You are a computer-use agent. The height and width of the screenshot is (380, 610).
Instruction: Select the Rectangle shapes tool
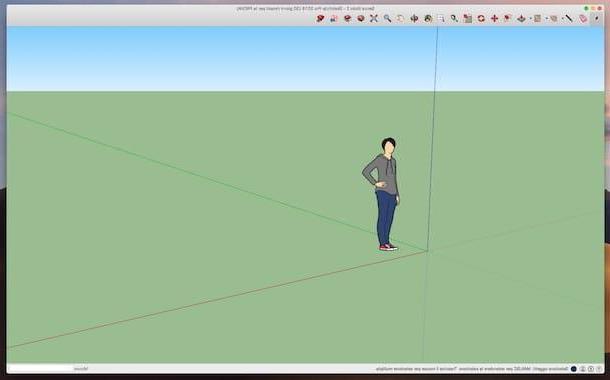coord(537,18)
